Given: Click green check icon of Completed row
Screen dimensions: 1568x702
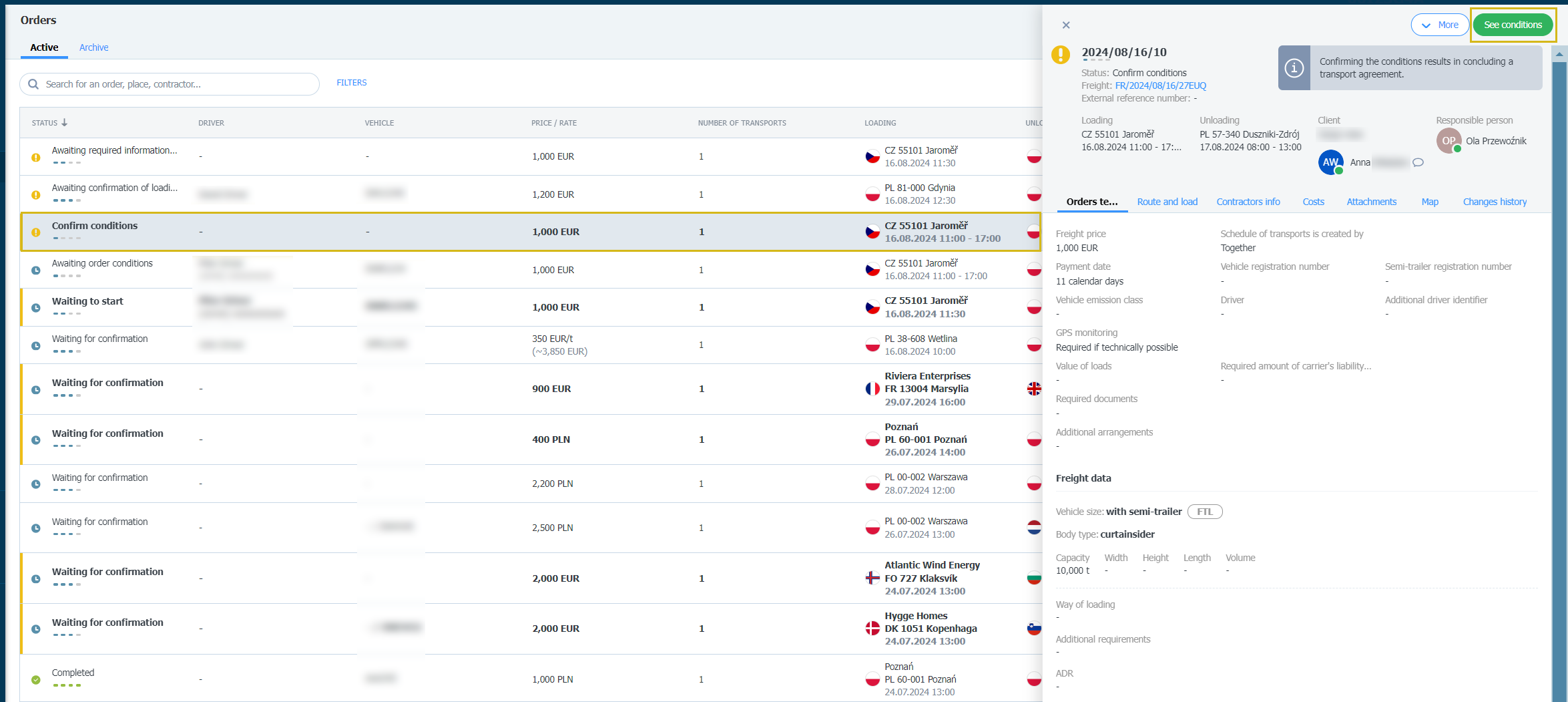Looking at the screenshot, I should (x=36, y=680).
